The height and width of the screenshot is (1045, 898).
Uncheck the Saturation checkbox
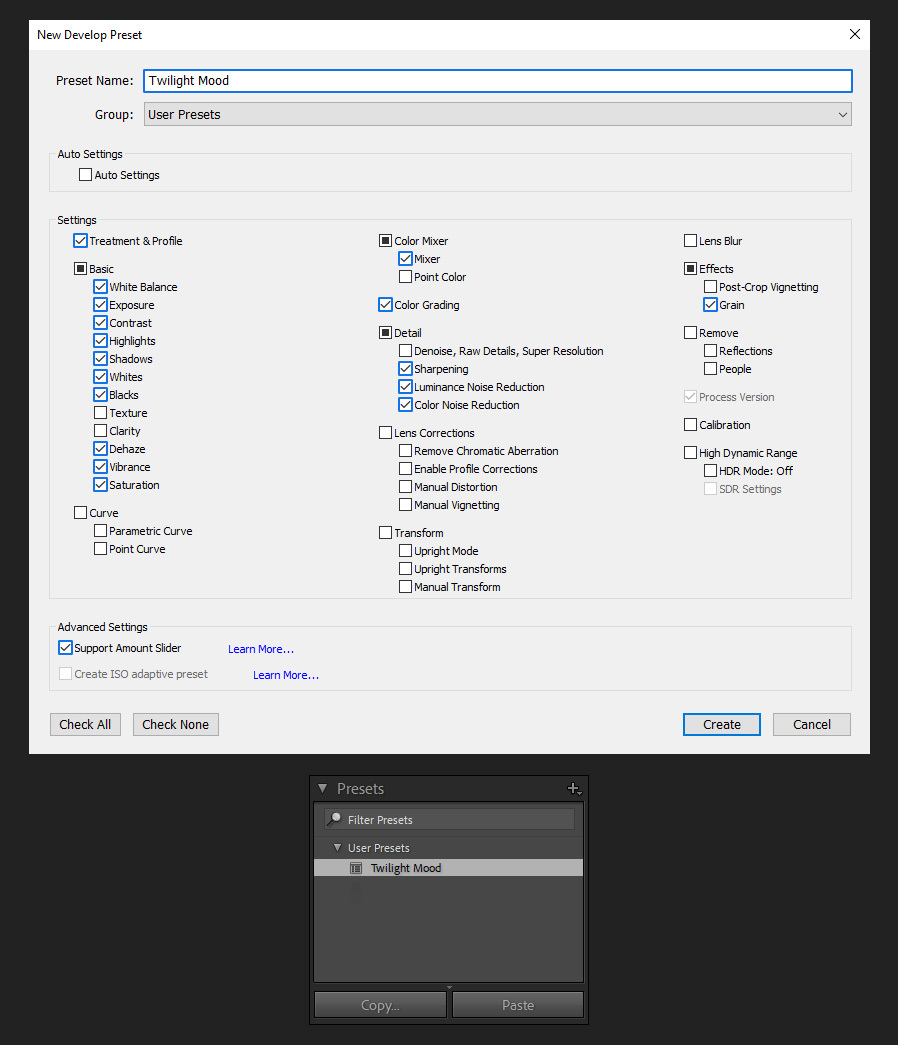pyautogui.click(x=101, y=485)
